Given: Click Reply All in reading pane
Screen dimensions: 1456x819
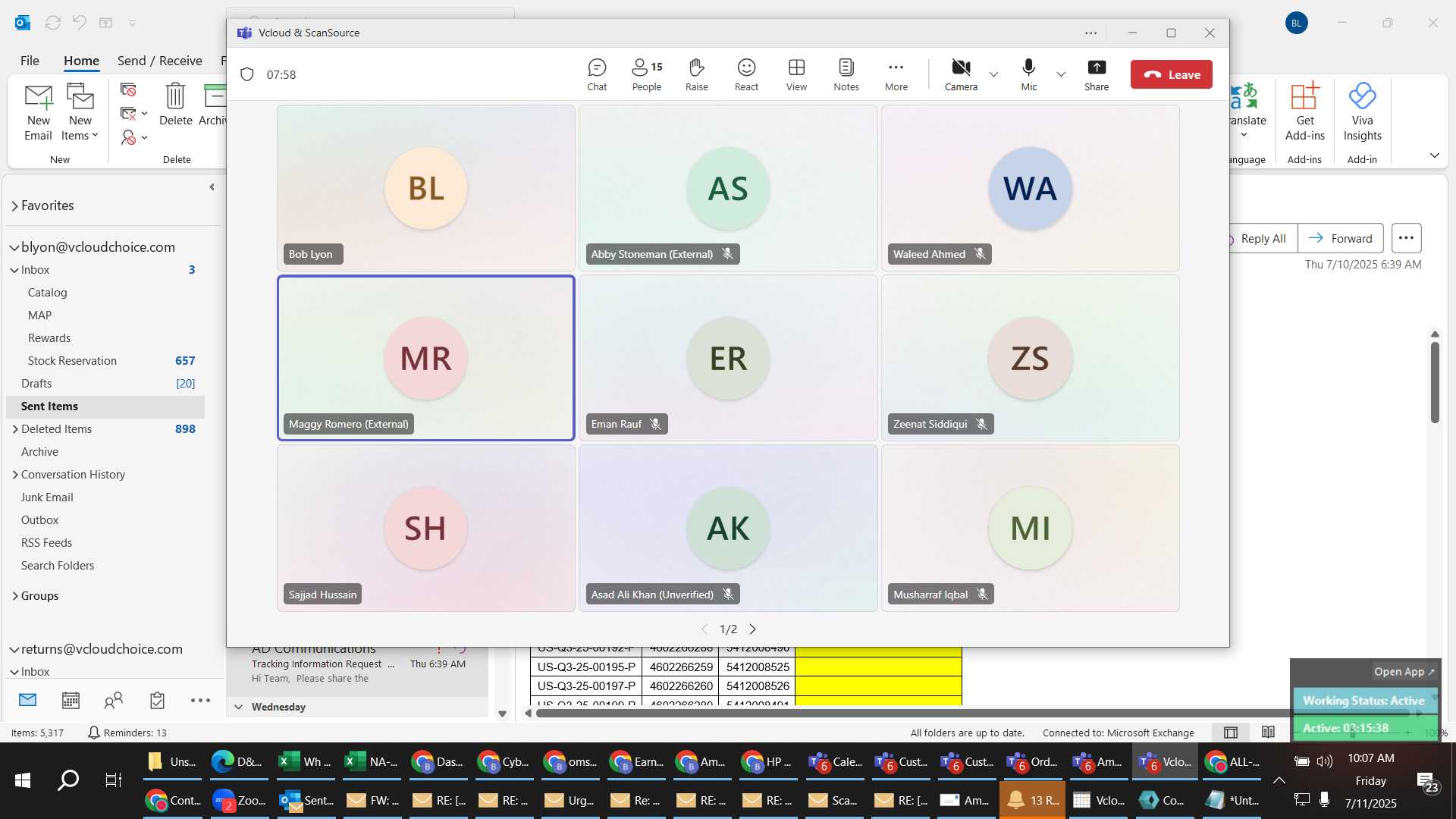Looking at the screenshot, I should [1263, 238].
